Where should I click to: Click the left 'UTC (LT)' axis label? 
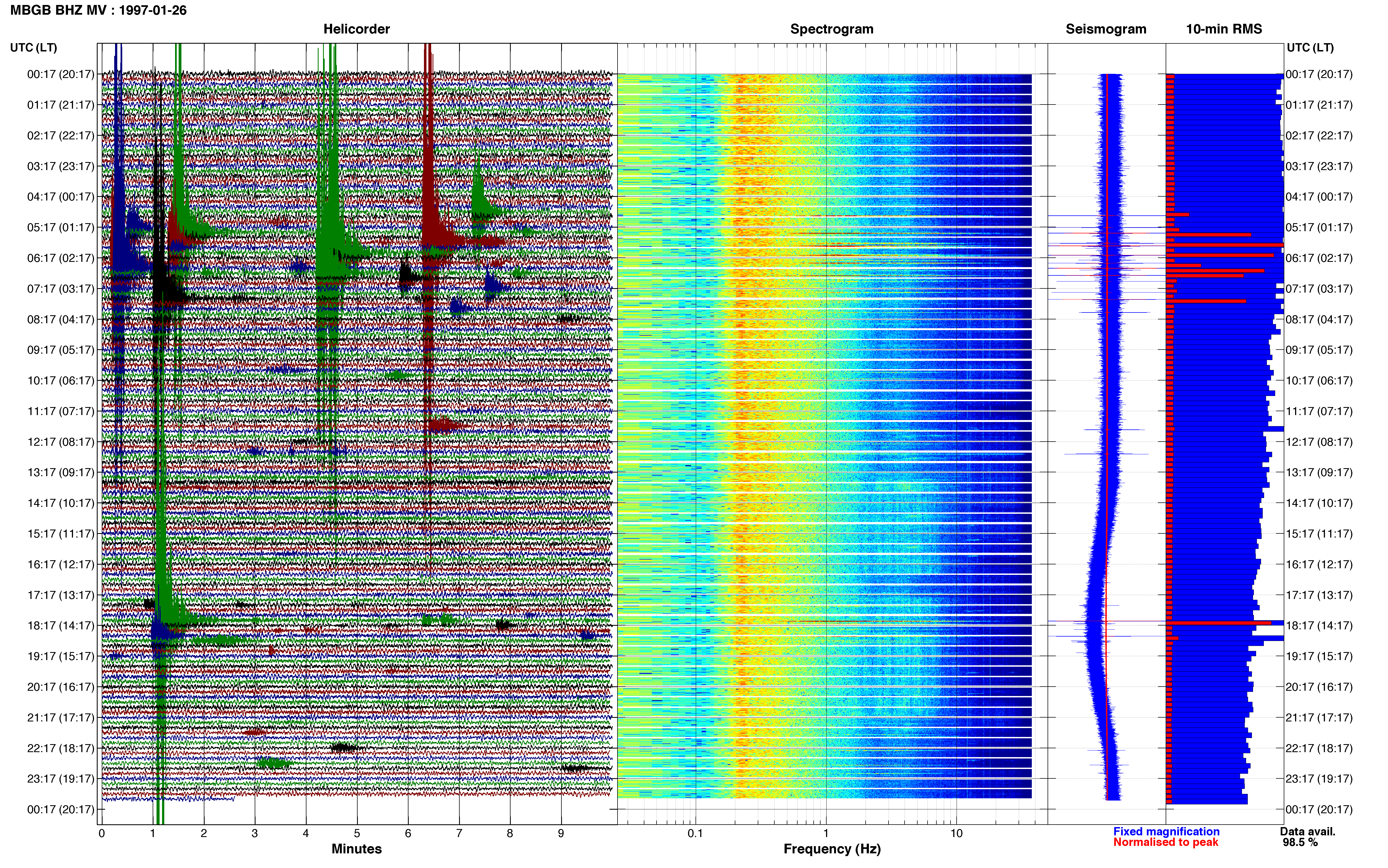click(33, 48)
